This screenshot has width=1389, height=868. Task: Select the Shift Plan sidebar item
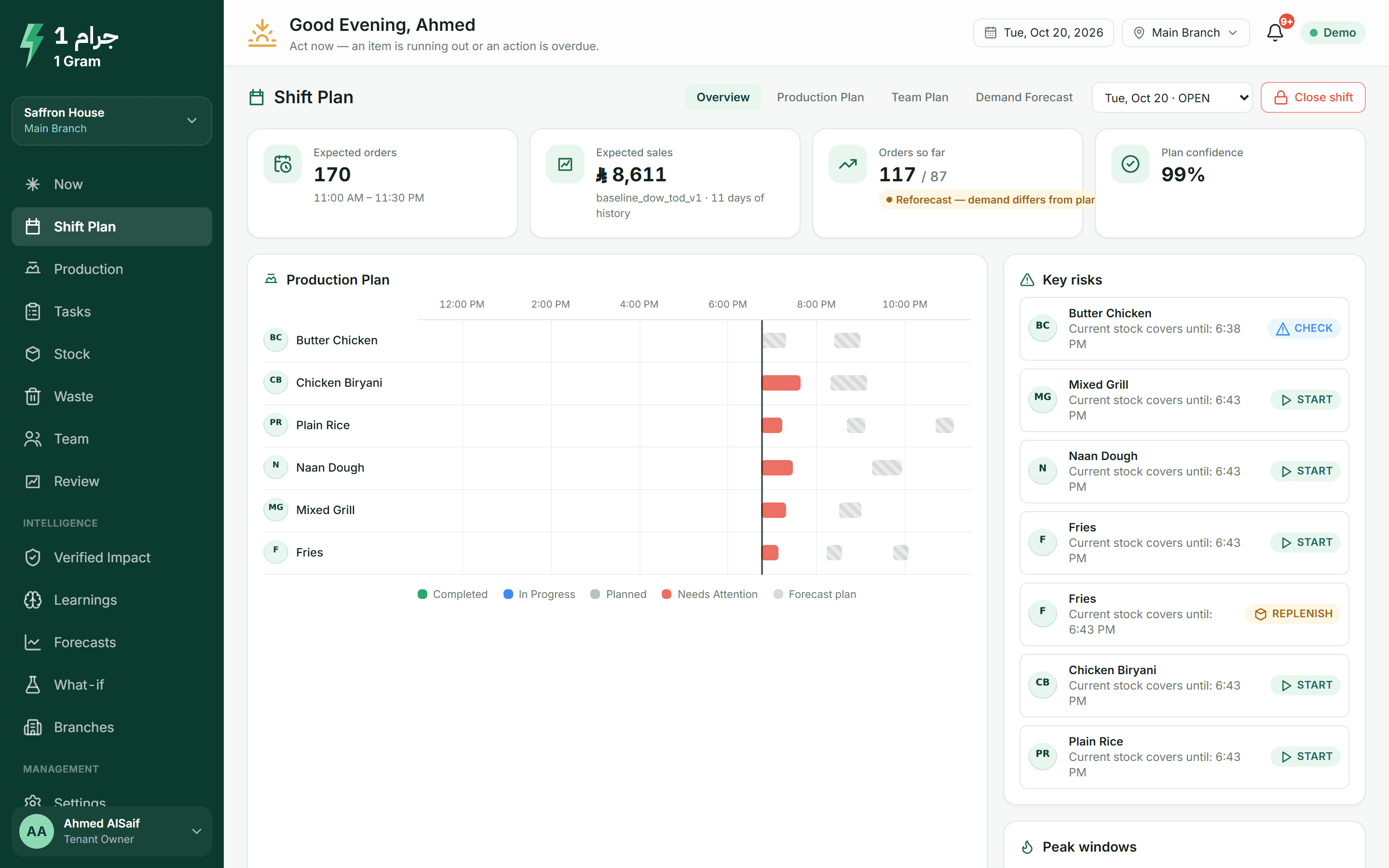pyautogui.click(x=111, y=227)
